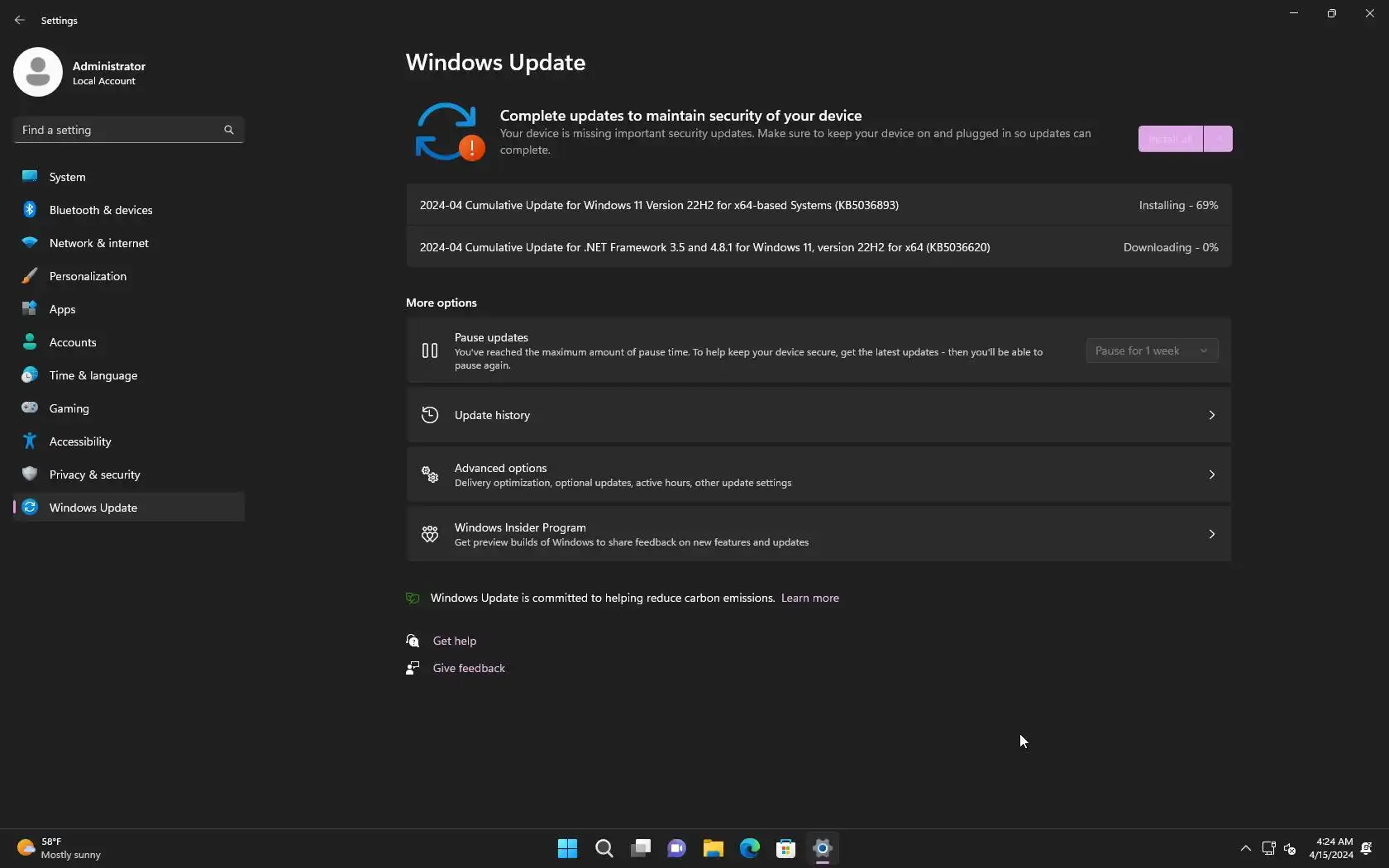This screenshot has width=1389, height=868.
Task: Open the notification bell in the tray
Action: pos(1367,848)
